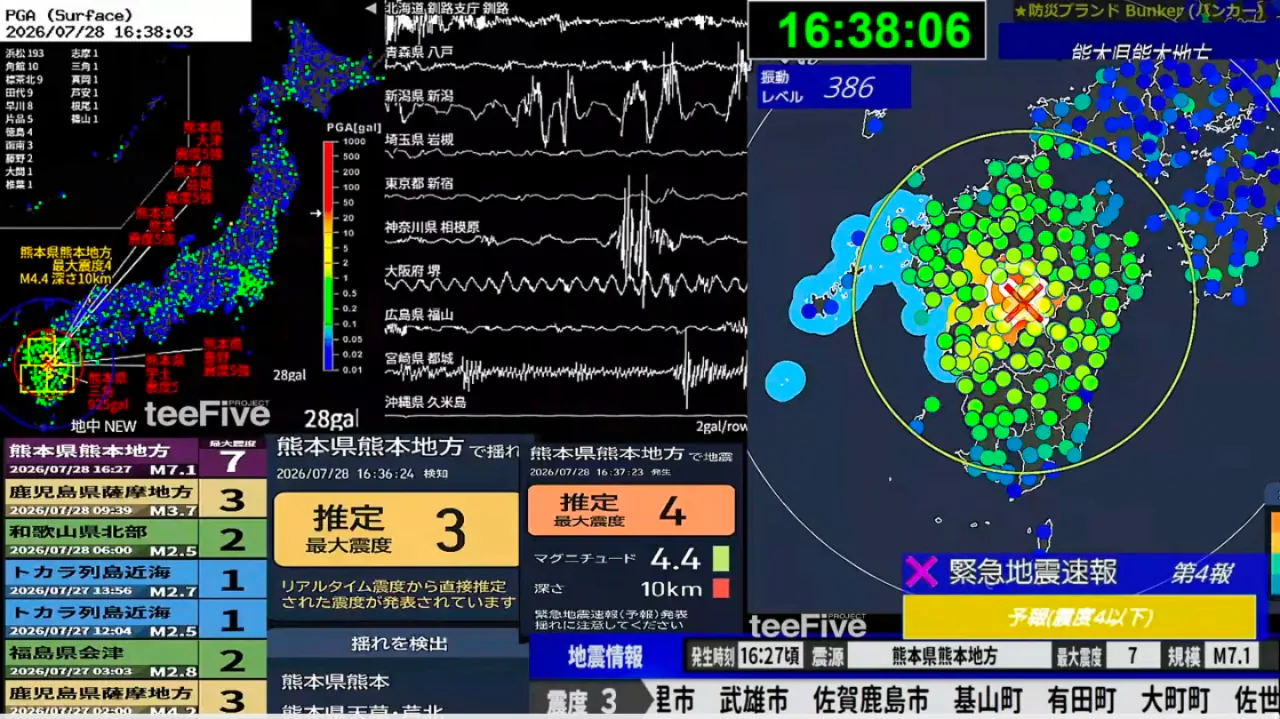The width and height of the screenshot is (1280, 719).
Task: Click the 振動レベル 386 indicator
Action: click(x=834, y=86)
